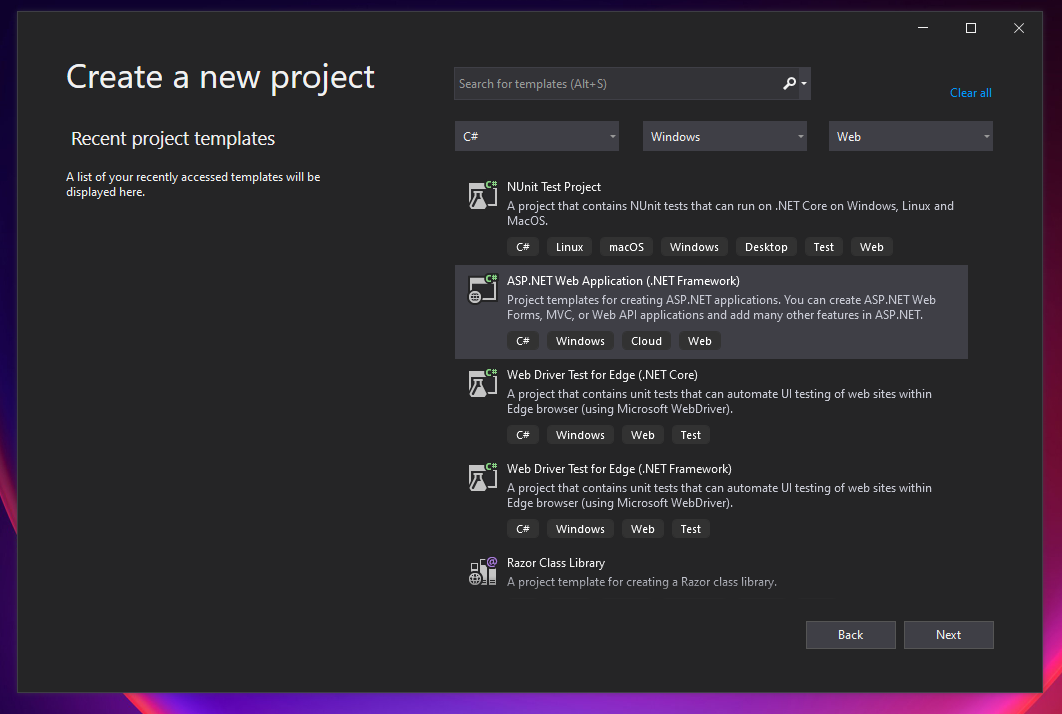Click the ASP.NET Web Application globe icon
The width and height of the screenshot is (1062, 714).
(482, 290)
